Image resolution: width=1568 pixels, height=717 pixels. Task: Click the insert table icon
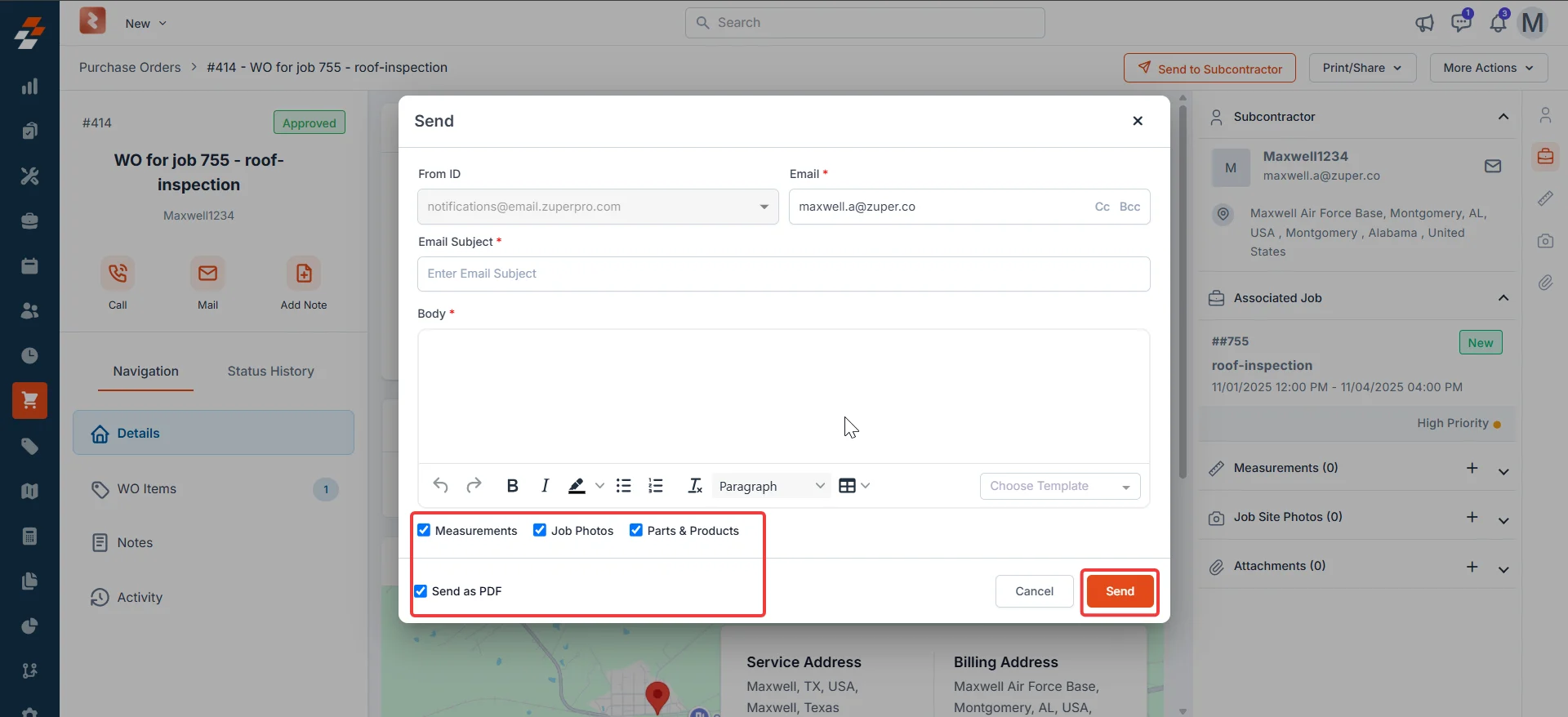tap(847, 486)
